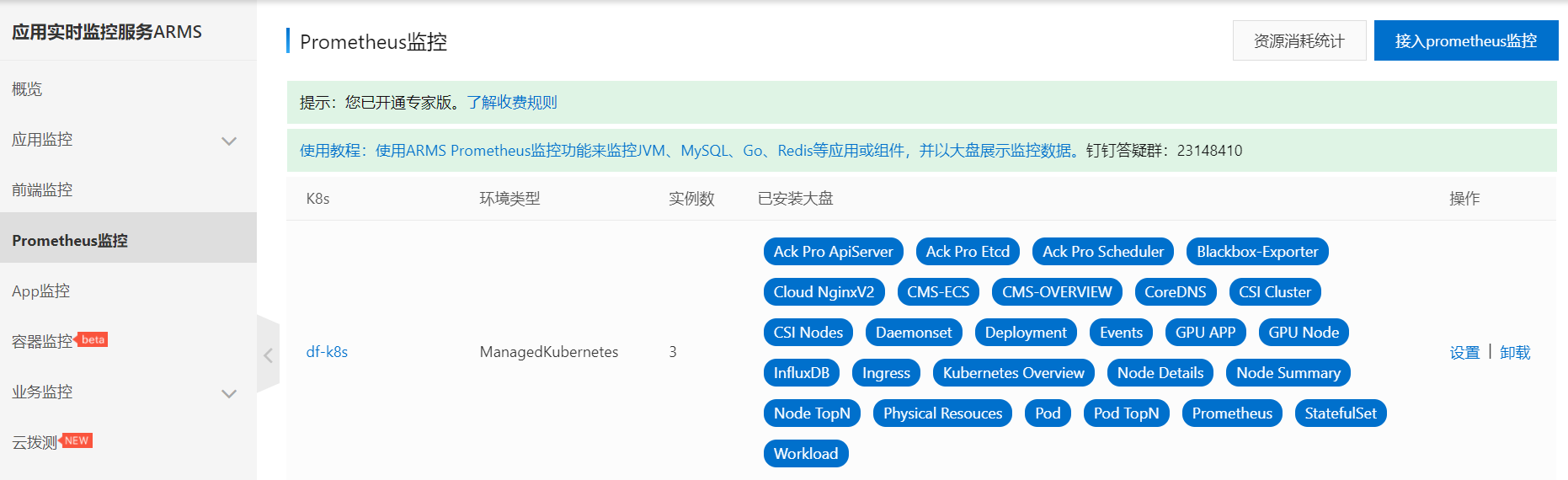Expand the 应用监控 menu chevron
This screenshot has width=1568, height=480.
pyautogui.click(x=229, y=141)
